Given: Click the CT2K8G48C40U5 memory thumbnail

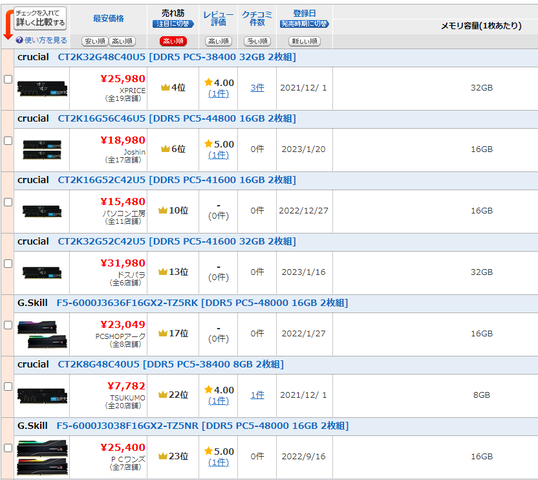Looking at the screenshot, I should (x=42, y=395).
